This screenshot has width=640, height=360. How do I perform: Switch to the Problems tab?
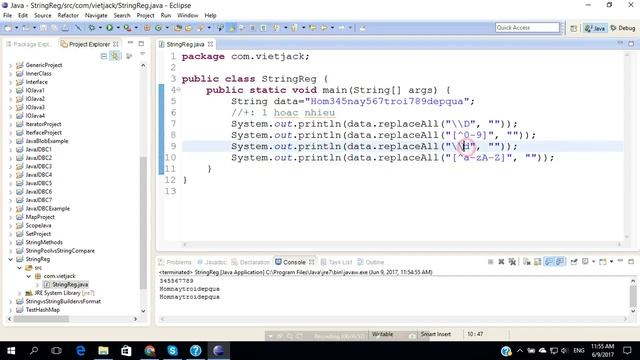tap(175, 262)
